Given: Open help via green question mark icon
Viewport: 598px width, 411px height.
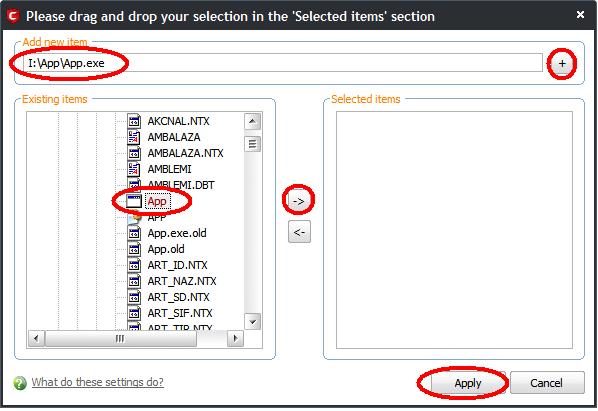Looking at the screenshot, I should 20,382.
